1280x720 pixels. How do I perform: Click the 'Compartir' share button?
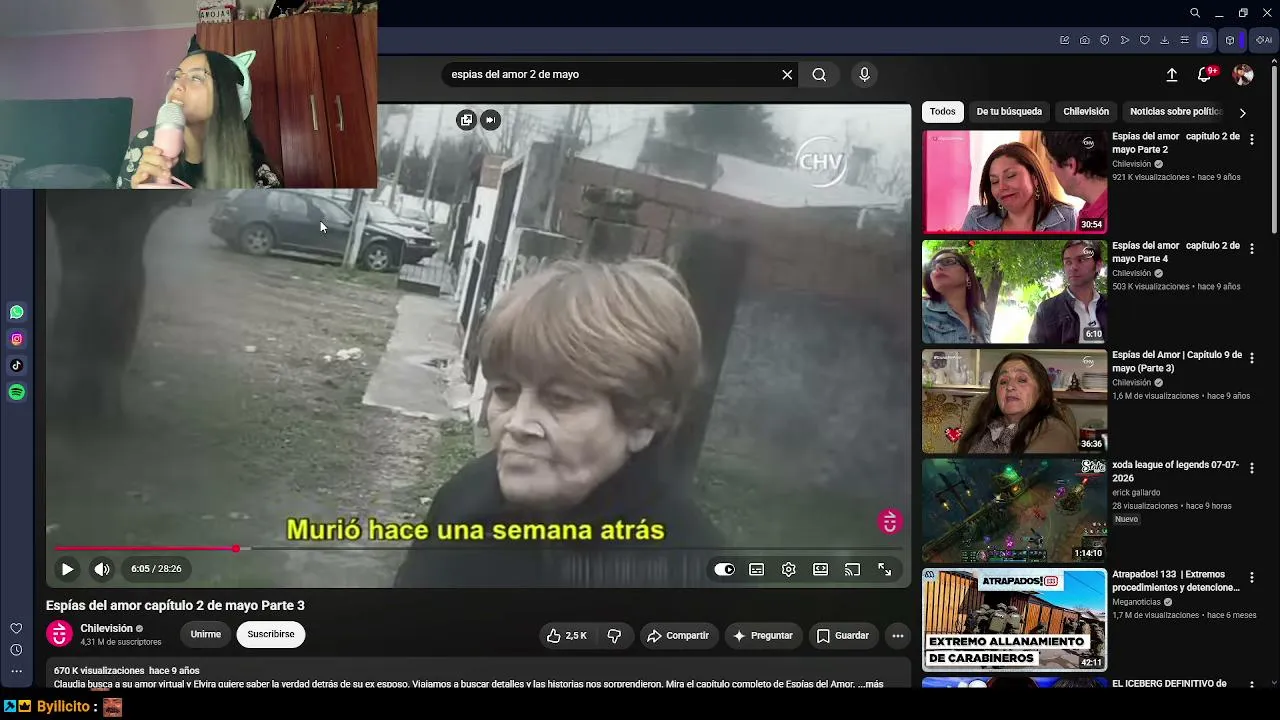678,635
